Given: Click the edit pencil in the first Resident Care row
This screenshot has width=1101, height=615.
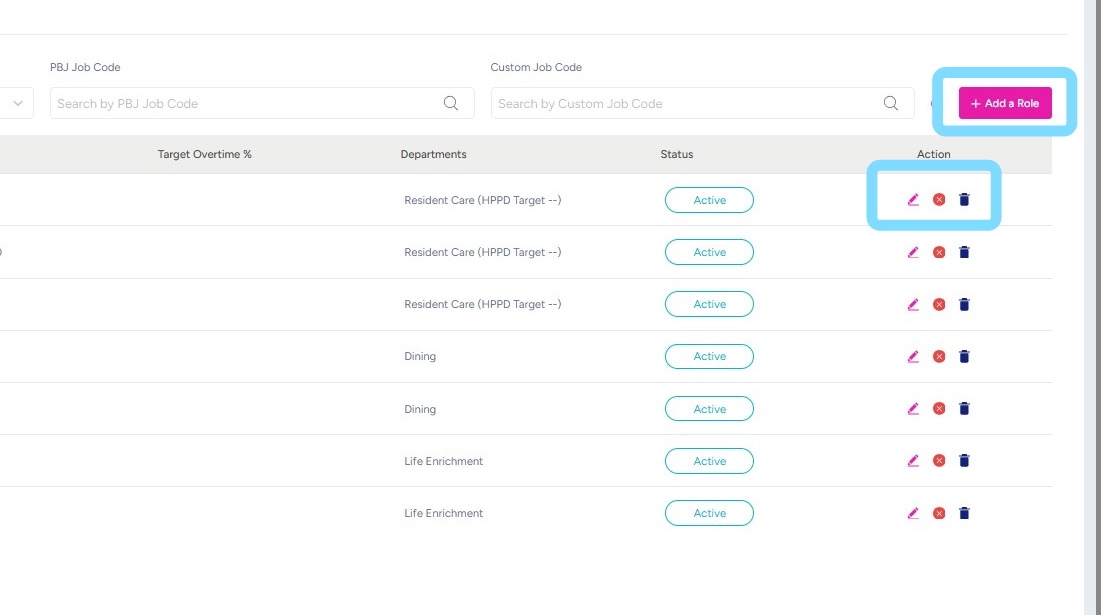Looking at the screenshot, I should 913,200.
